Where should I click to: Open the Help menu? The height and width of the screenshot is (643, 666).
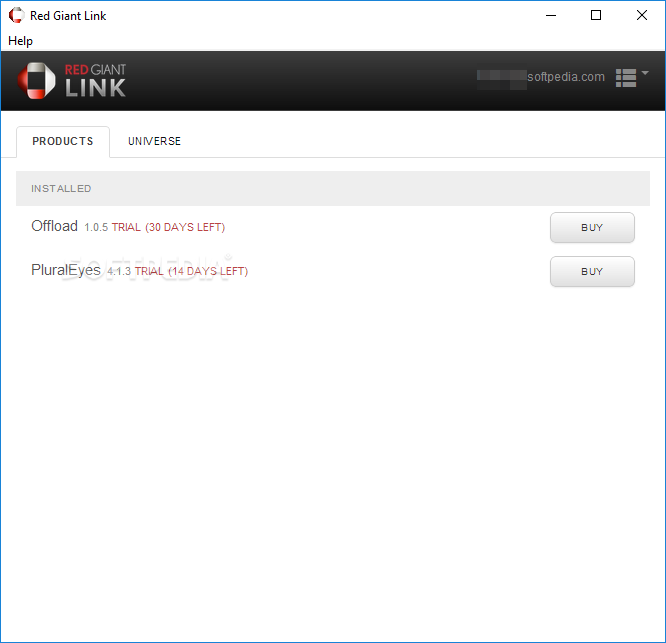point(20,41)
